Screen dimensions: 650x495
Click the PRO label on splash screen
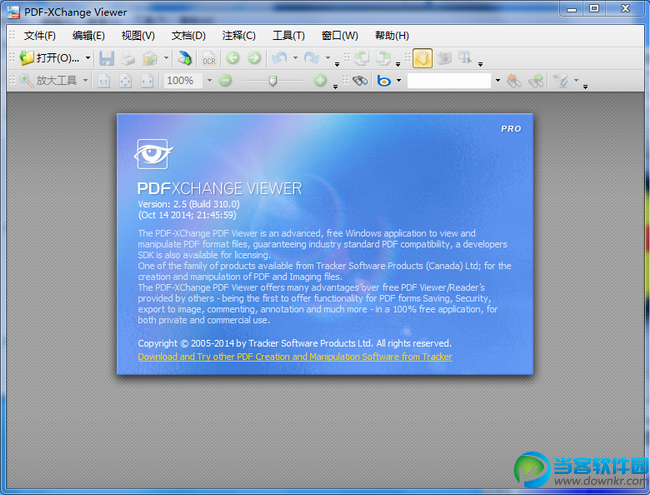pos(511,129)
